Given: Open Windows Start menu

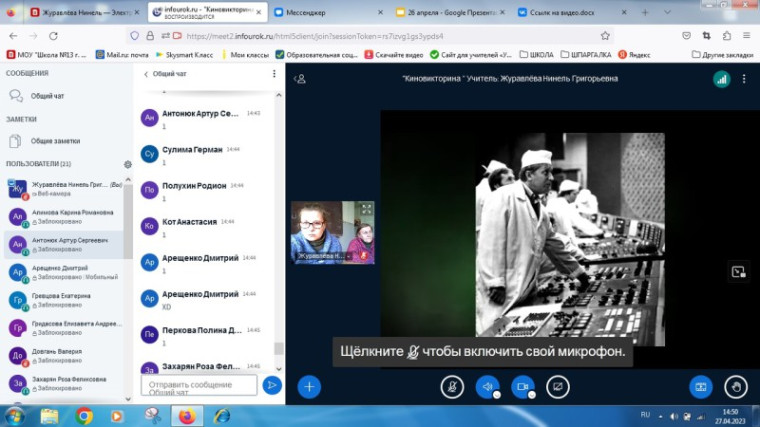Looking at the screenshot, I should [x=14, y=416].
